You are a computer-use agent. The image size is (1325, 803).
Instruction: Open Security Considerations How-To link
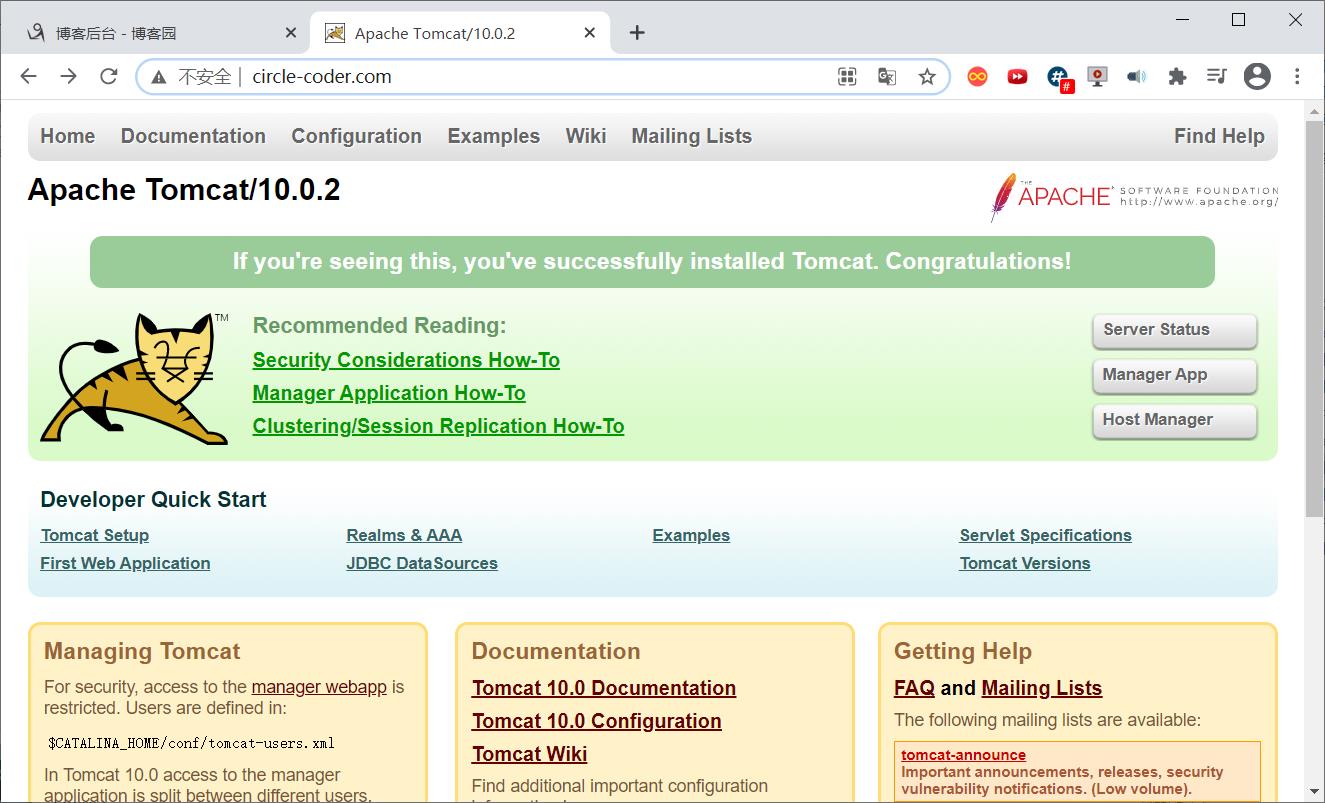[x=406, y=360]
